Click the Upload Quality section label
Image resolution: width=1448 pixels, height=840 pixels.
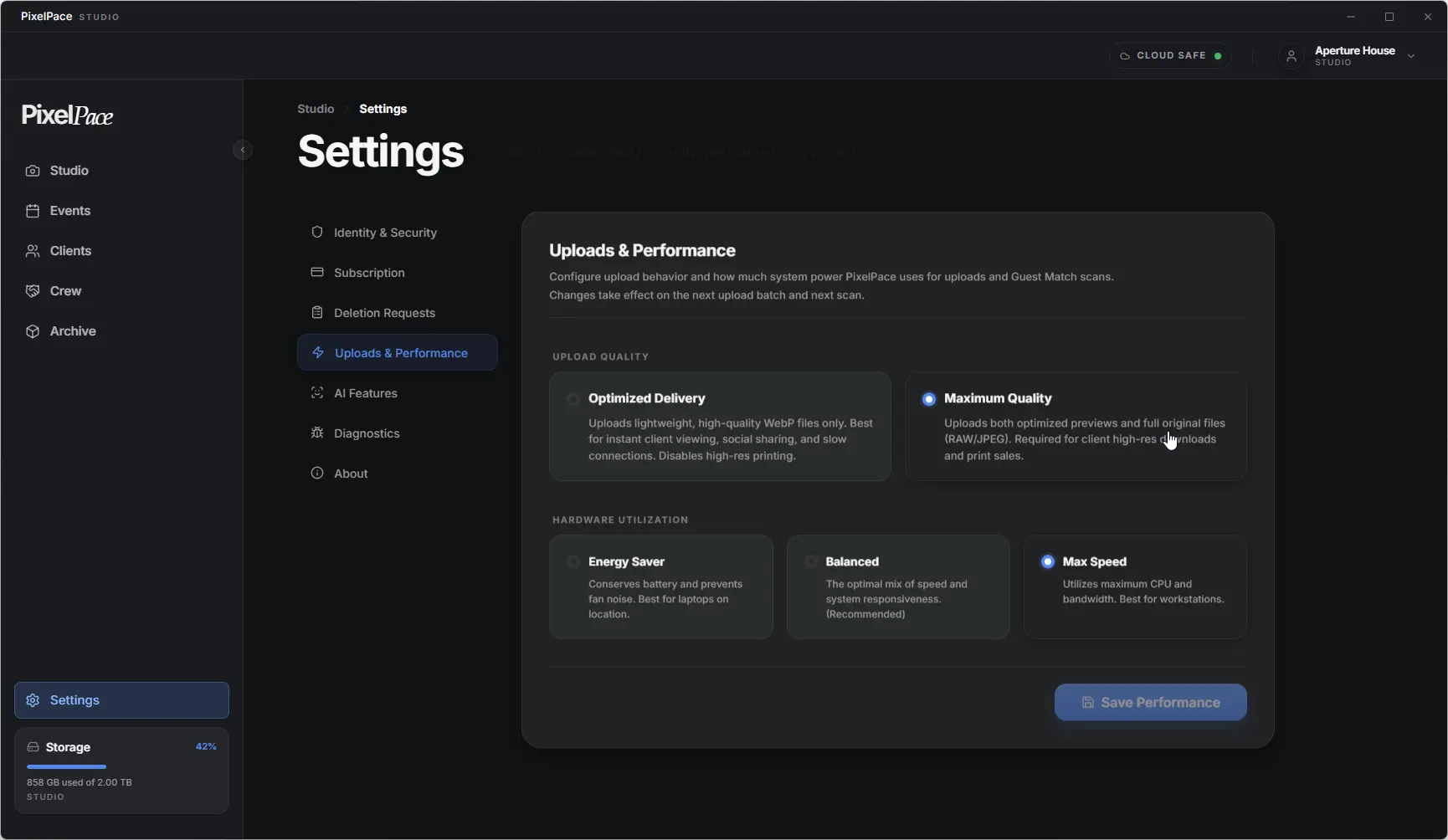click(600, 356)
